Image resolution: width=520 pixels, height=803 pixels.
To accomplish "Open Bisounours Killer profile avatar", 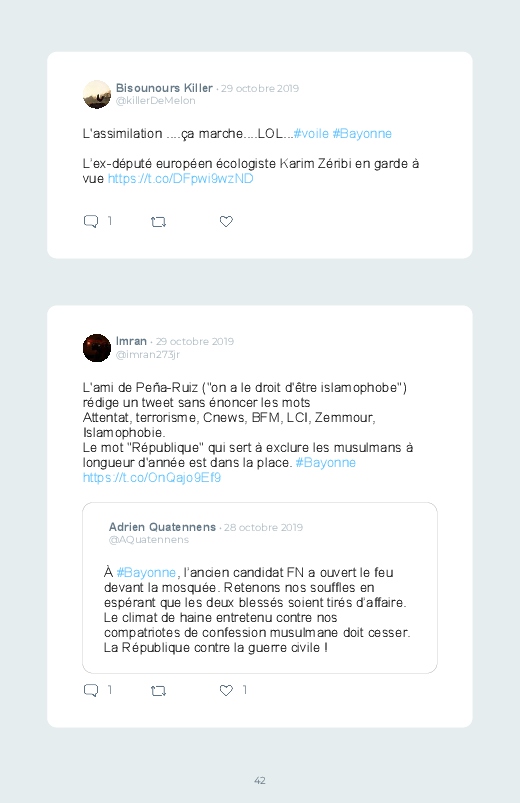I will pos(97,94).
